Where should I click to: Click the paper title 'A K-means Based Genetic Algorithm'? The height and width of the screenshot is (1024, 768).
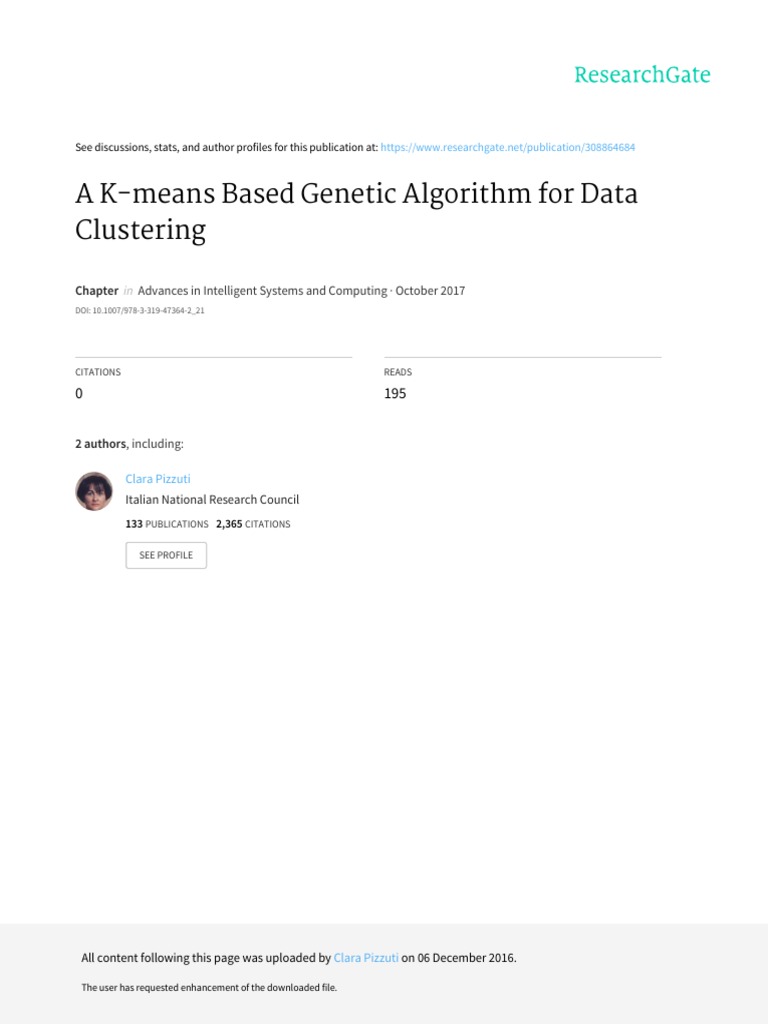(356, 211)
